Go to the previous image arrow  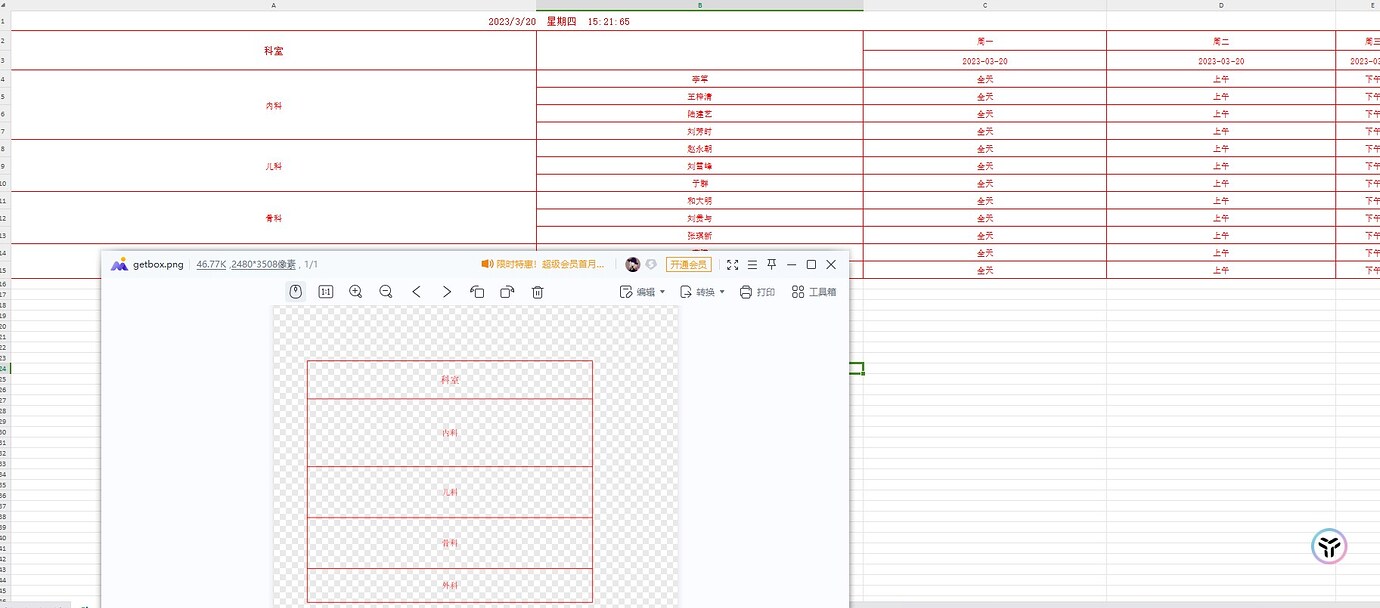[416, 292]
